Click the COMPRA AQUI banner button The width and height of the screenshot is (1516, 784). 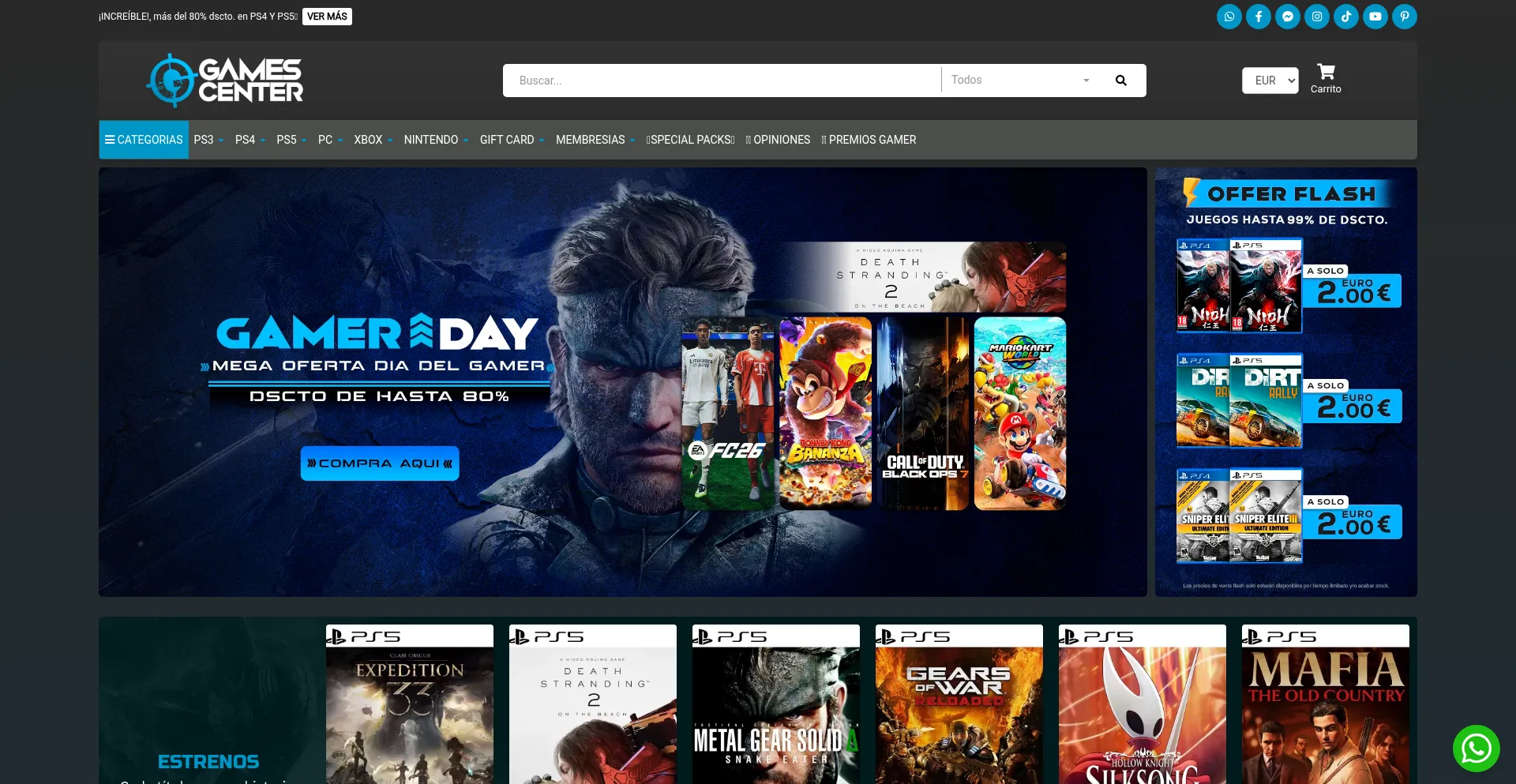click(x=380, y=463)
